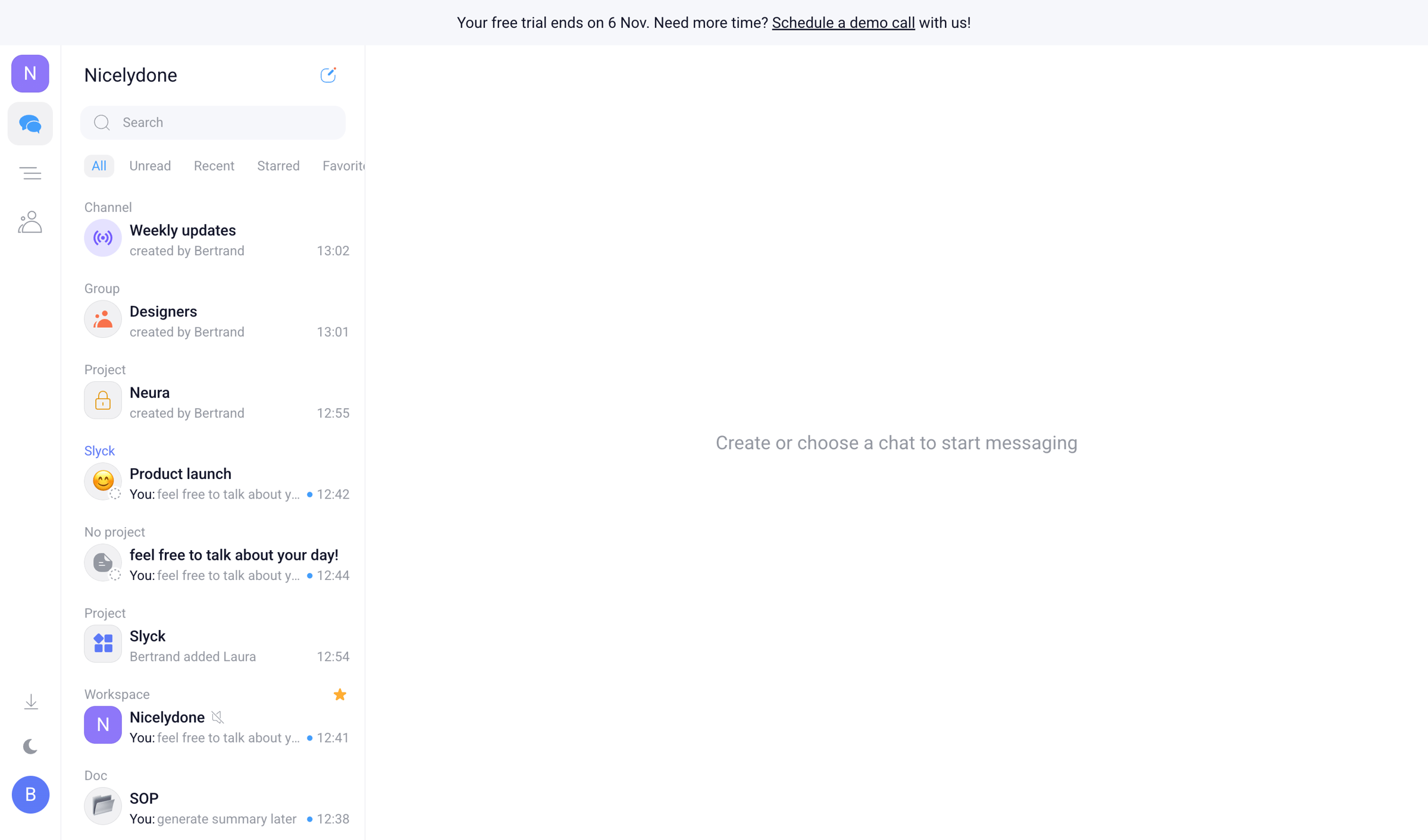The height and width of the screenshot is (840, 1428).
Task: Open the Designers group chat title
Action: click(163, 312)
